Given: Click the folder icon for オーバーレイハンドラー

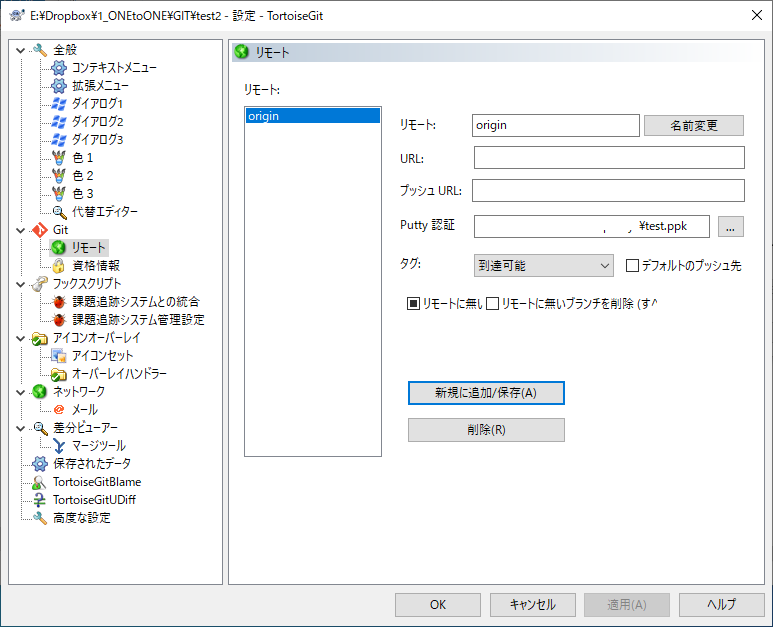Looking at the screenshot, I should 59,374.
